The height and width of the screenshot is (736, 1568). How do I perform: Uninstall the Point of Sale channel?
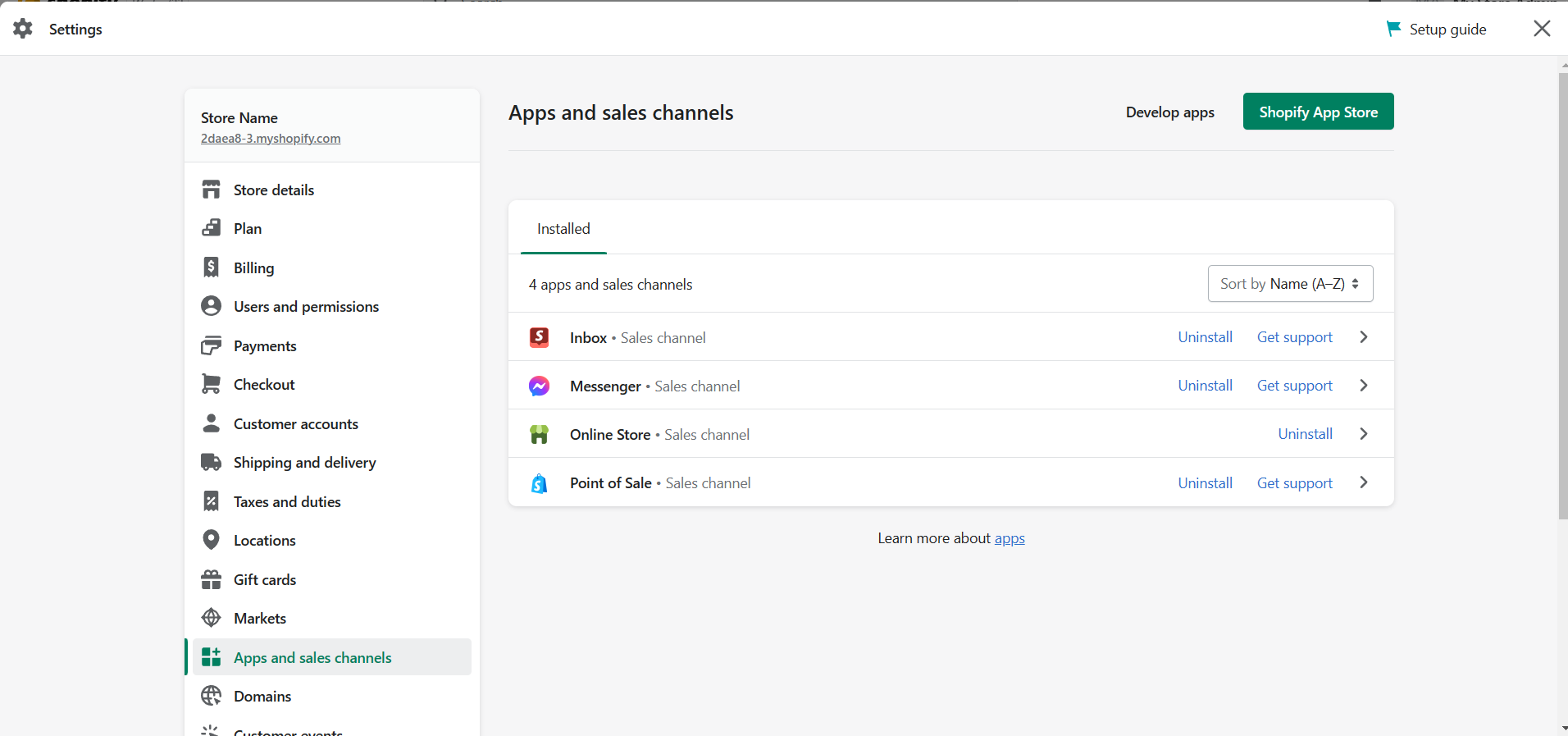1205,483
